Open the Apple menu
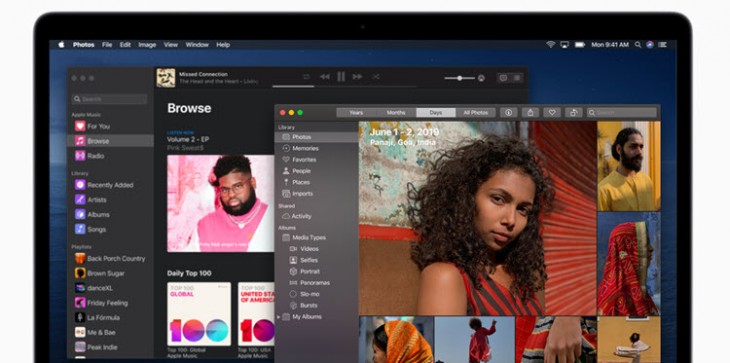730x363 pixels. click(61, 45)
